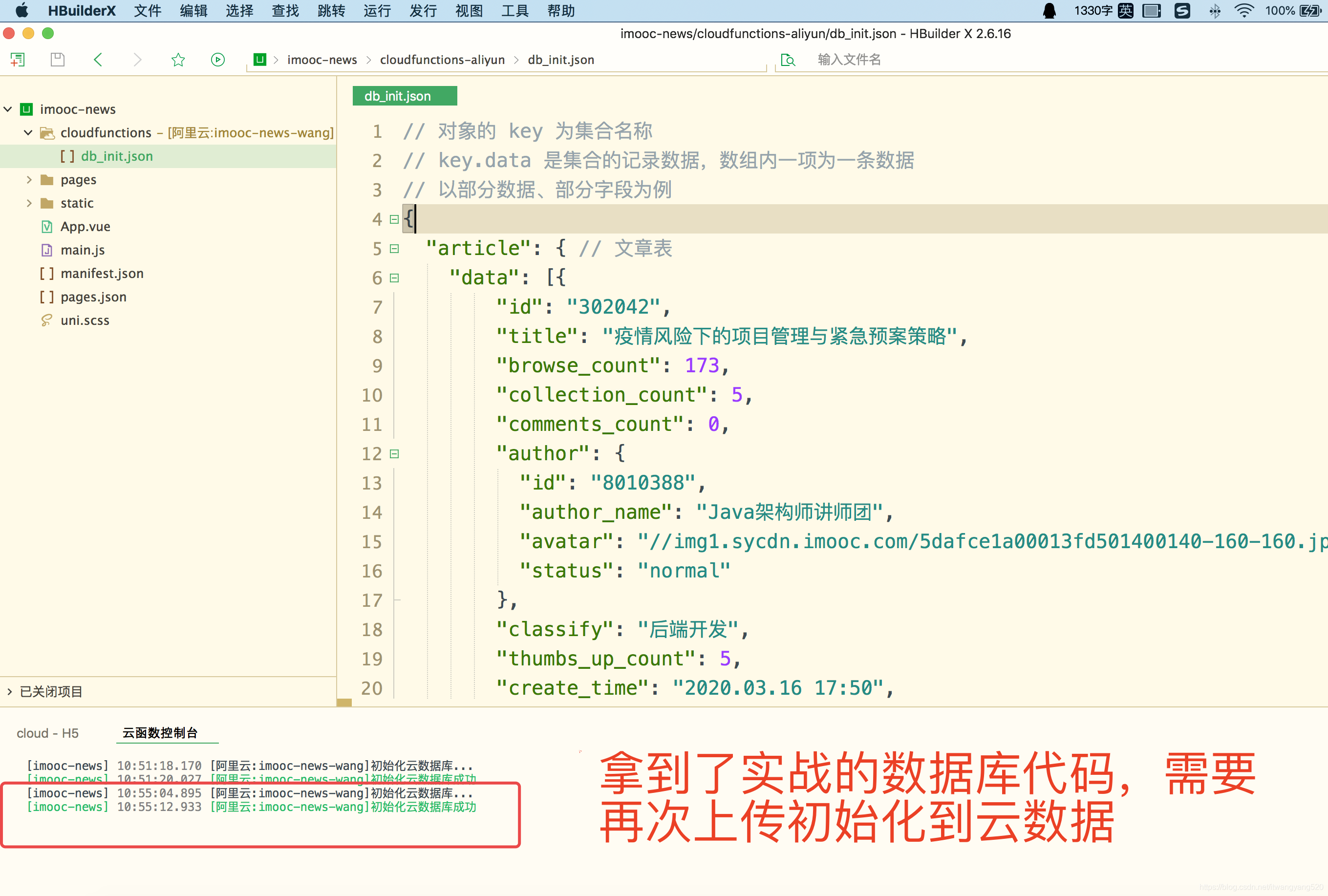
Task: Open the Apple menu
Action: click(21, 10)
